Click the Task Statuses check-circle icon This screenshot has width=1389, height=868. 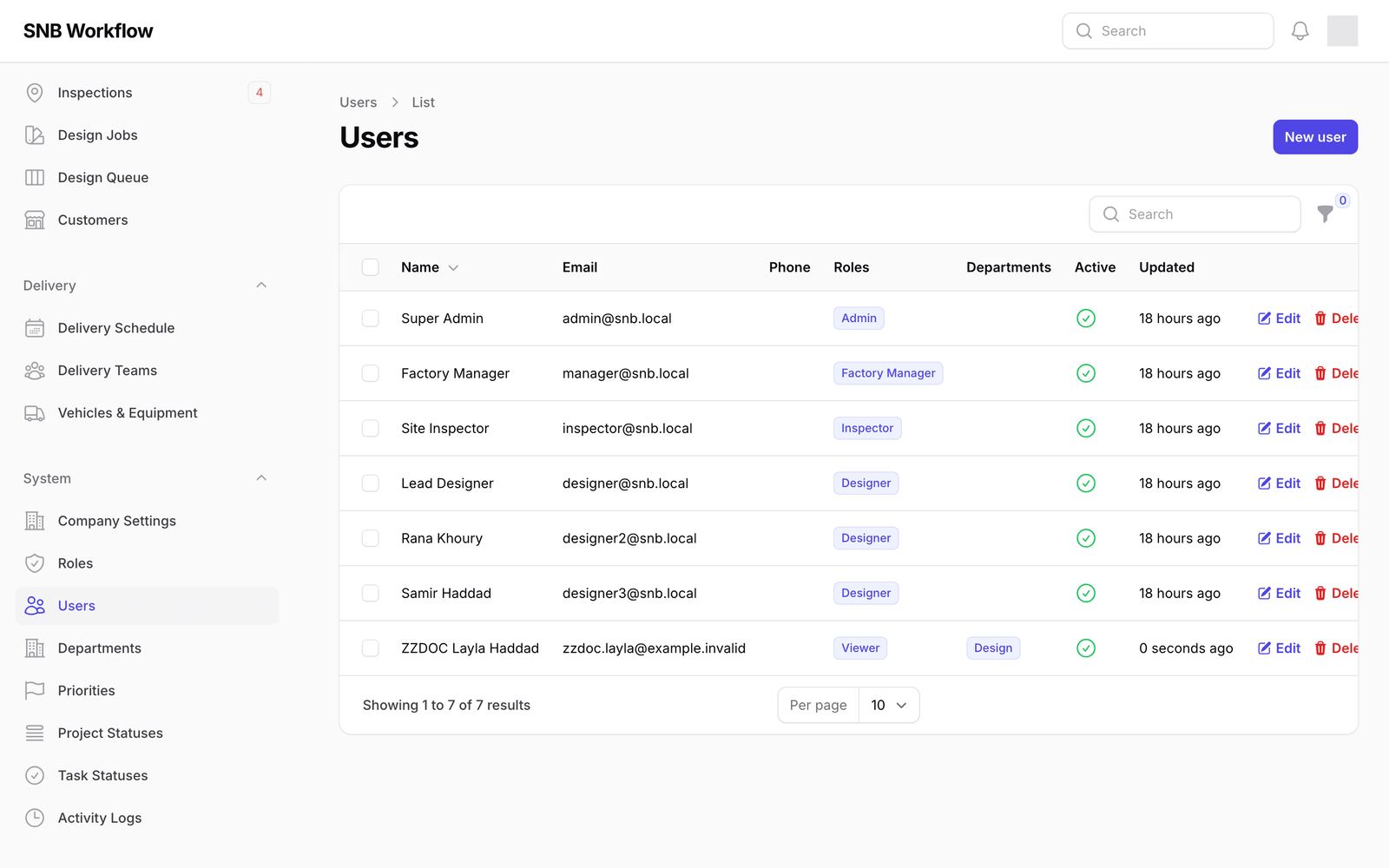tap(35, 776)
